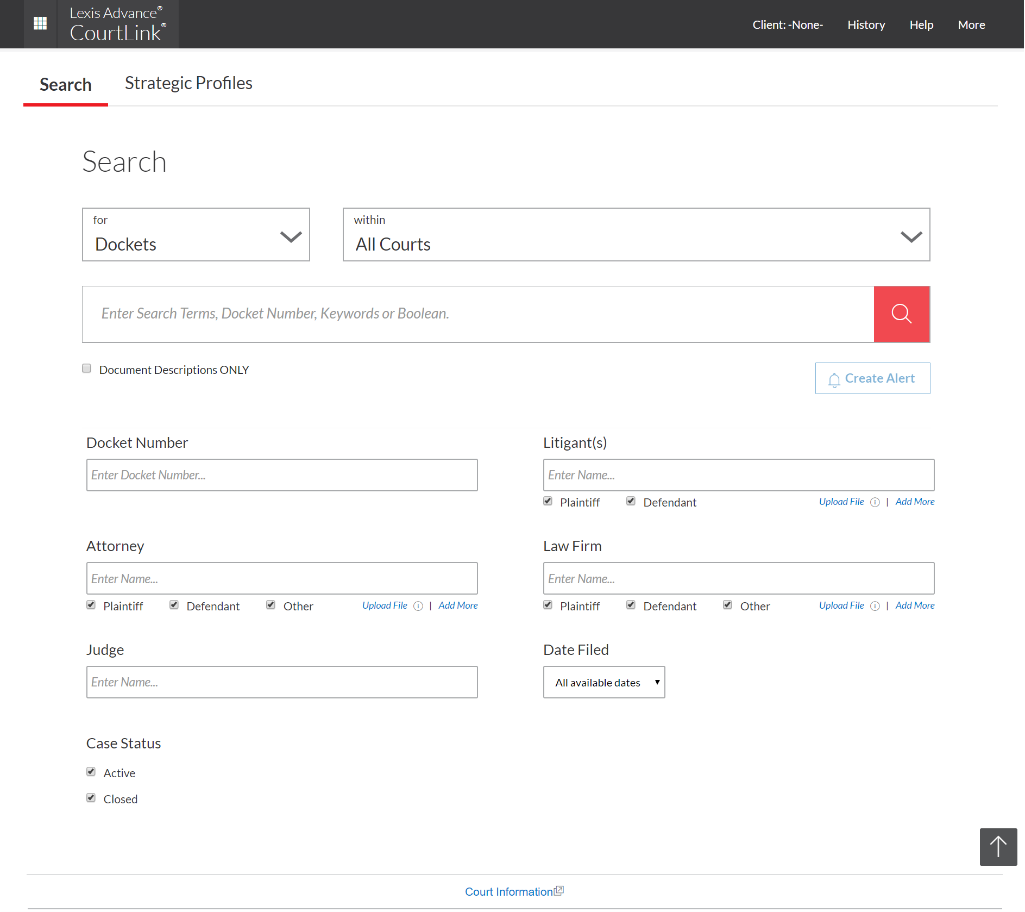Viewport: 1025px width, 912px height.
Task: Uncheck Litigant Plaintiff checkbox
Action: point(548,501)
